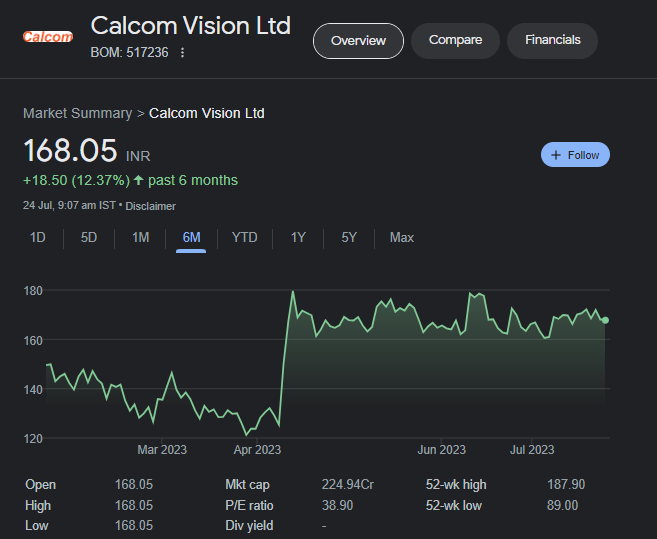The width and height of the screenshot is (657, 539).
Task: Follow Calcom Vision Ltd stock
Action: (x=575, y=155)
